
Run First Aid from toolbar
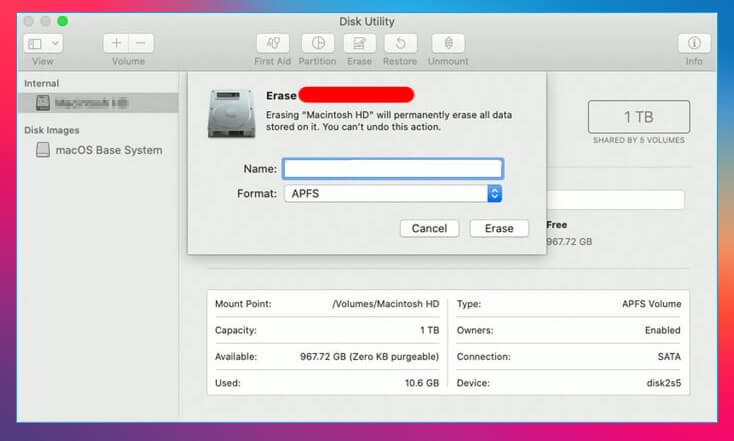273,43
